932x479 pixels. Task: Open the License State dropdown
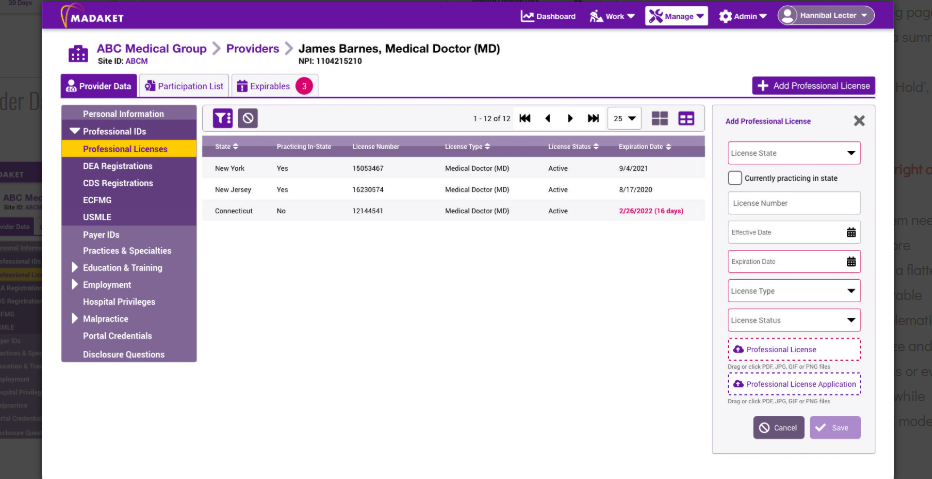tap(794, 153)
